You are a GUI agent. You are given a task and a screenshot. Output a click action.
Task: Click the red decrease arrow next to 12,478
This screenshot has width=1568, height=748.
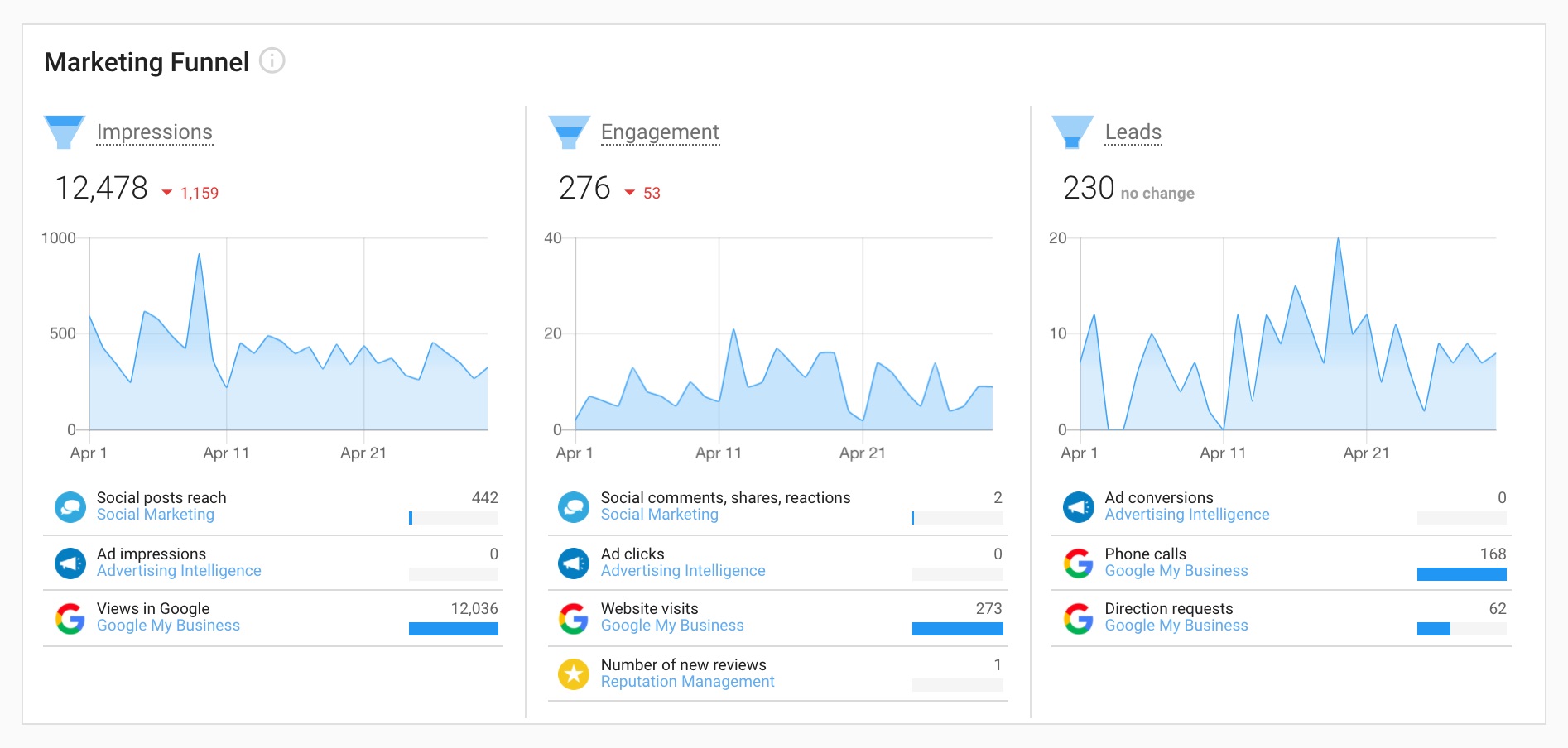(166, 193)
